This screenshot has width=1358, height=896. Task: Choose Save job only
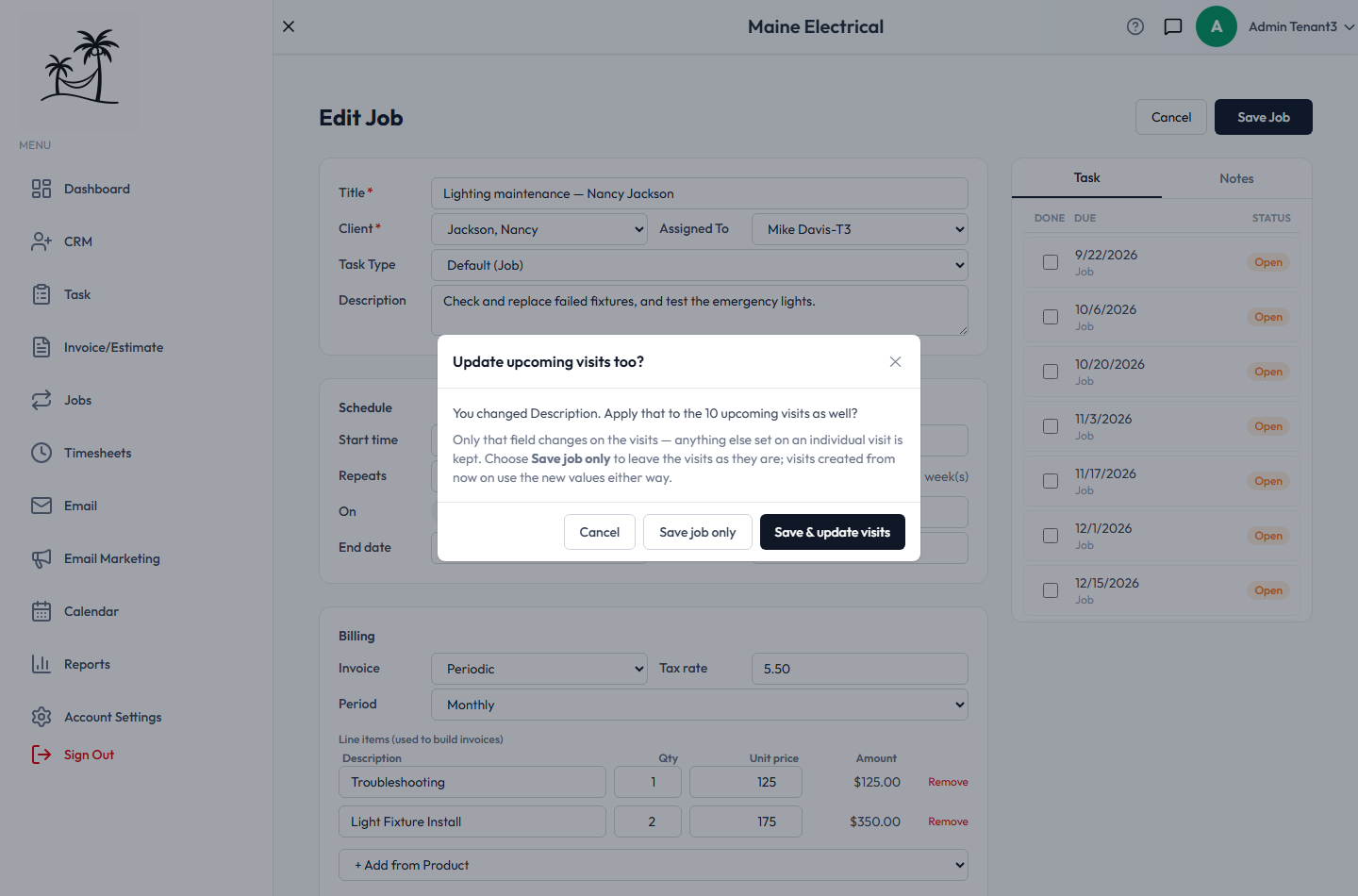(x=698, y=532)
